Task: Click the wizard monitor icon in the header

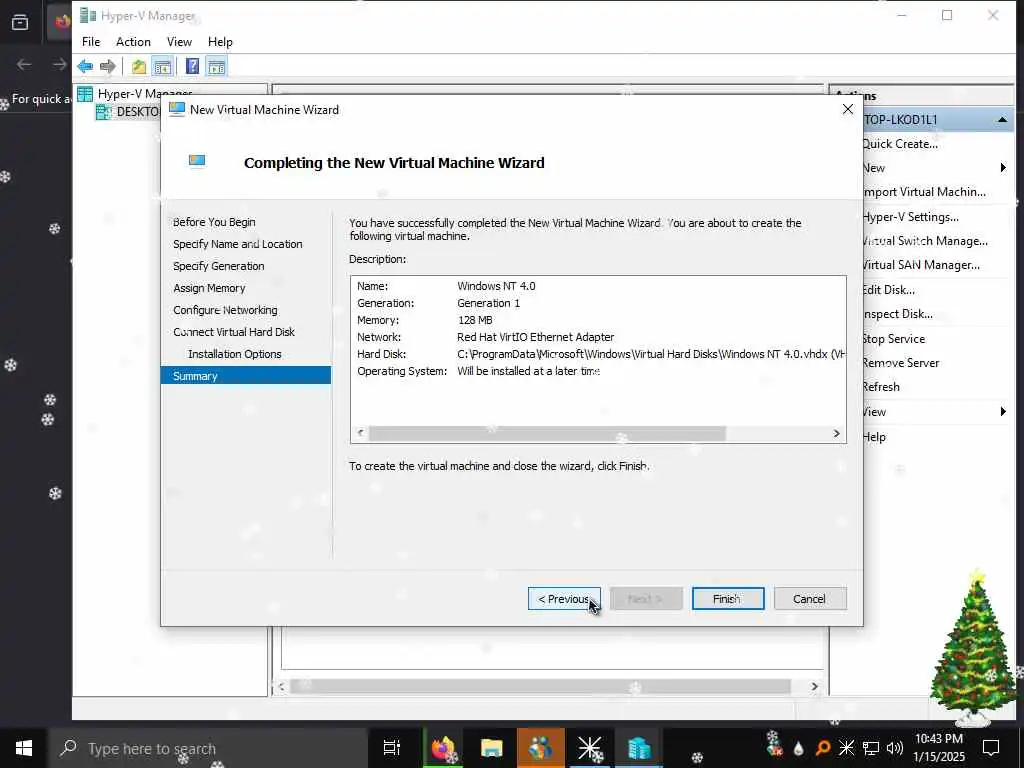Action: [197, 161]
